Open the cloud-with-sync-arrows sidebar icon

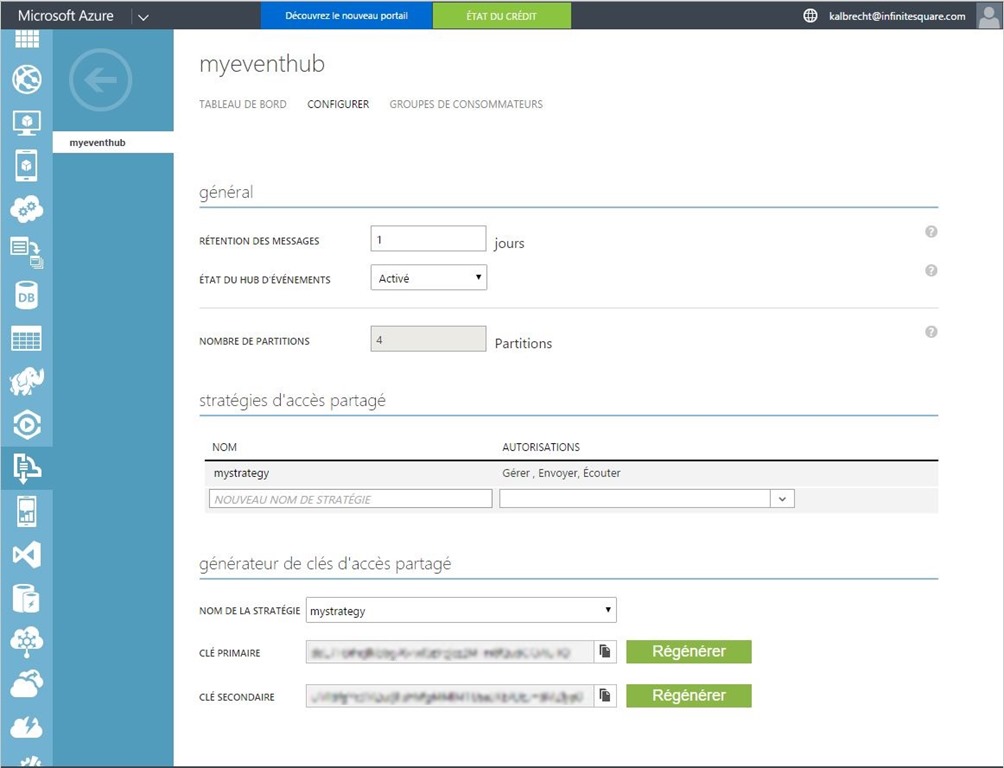[x=26, y=684]
